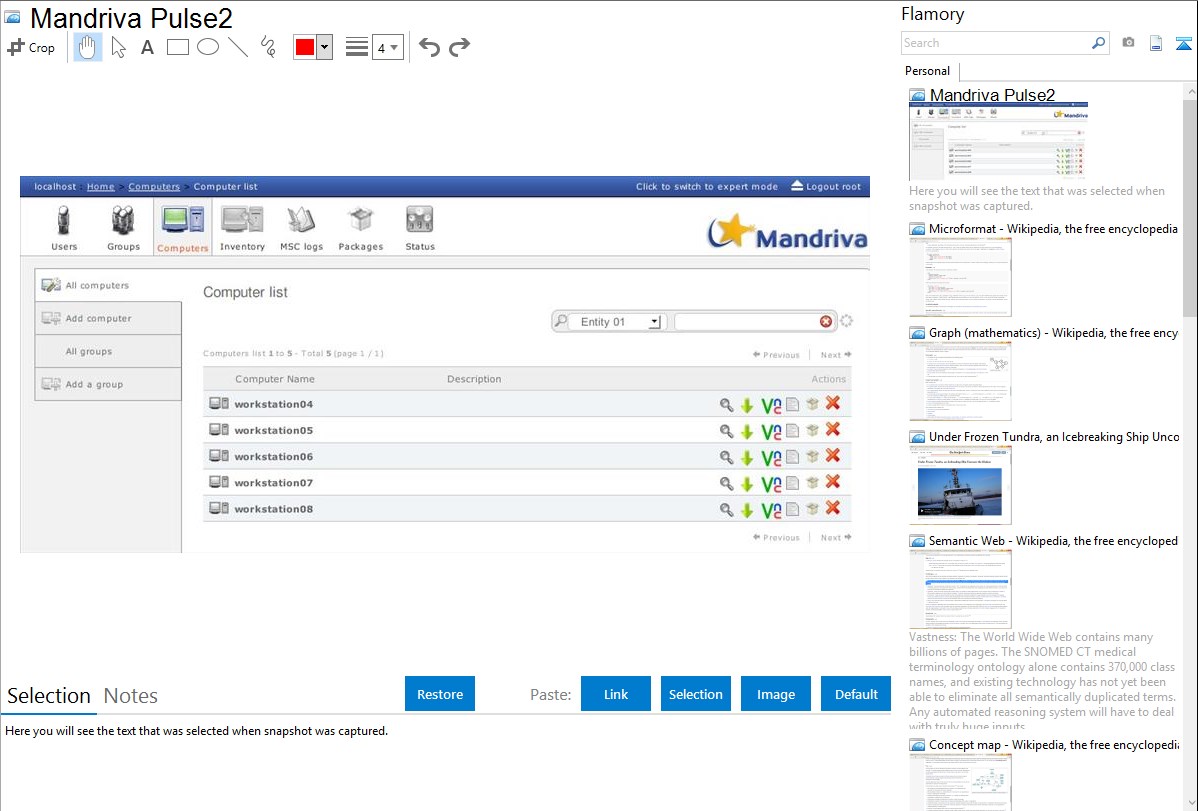Viewport: 1198px width, 811px height.
Task: Switch to the Selection tab
Action: pyautogui.click(x=49, y=696)
